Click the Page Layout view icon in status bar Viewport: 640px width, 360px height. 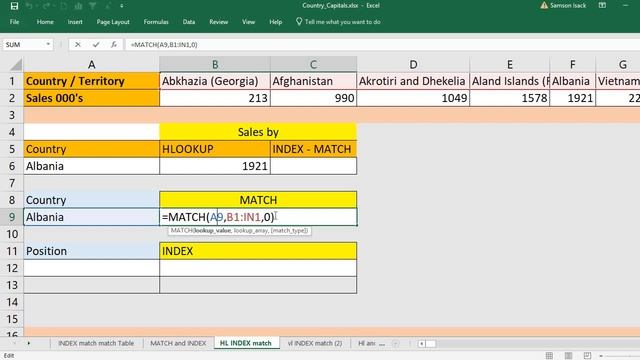point(568,356)
